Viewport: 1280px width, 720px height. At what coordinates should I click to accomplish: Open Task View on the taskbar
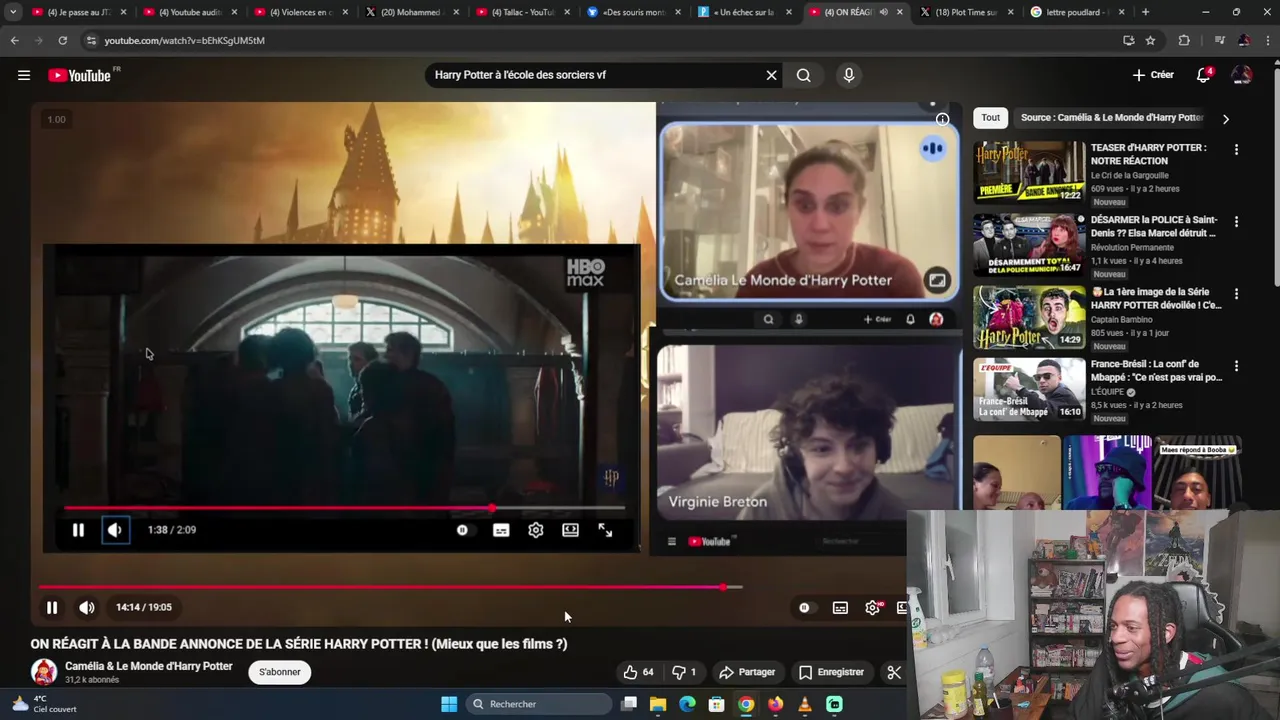click(629, 704)
